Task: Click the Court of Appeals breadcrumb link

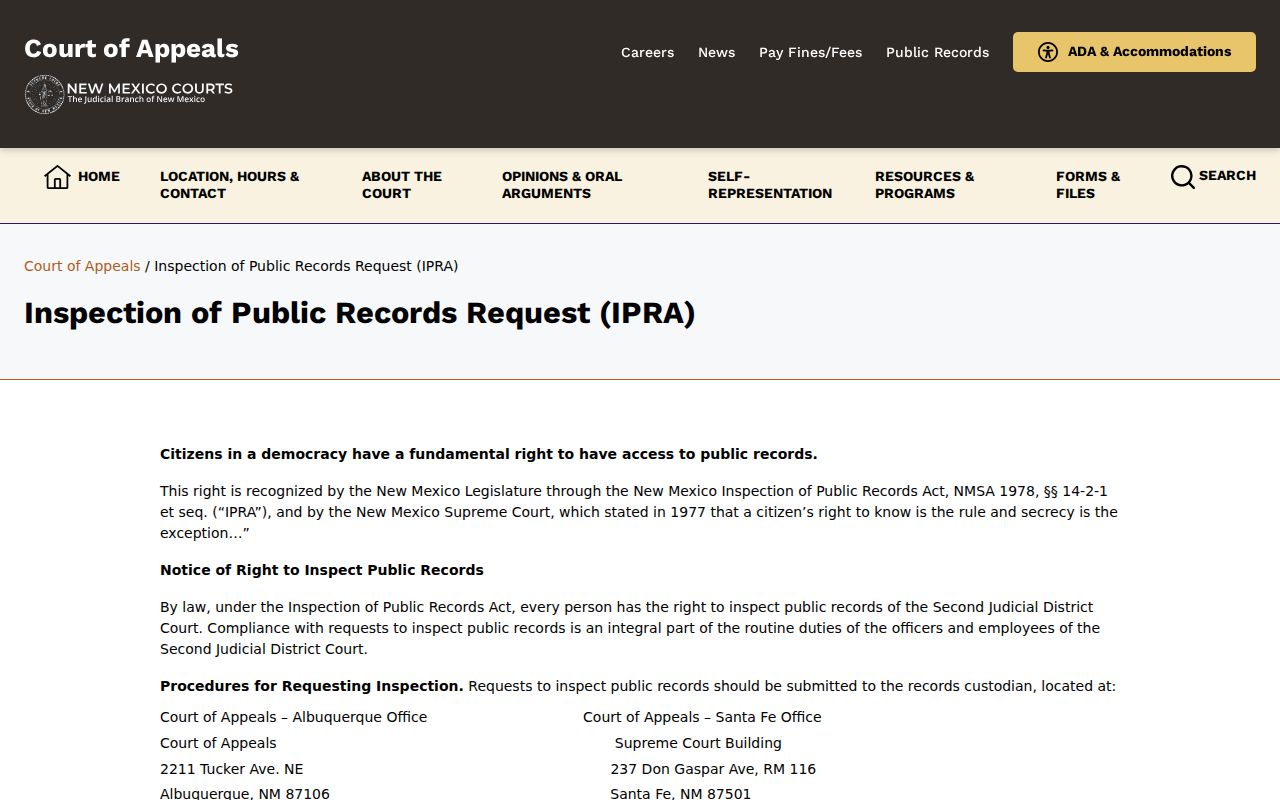Action: (82, 266)
